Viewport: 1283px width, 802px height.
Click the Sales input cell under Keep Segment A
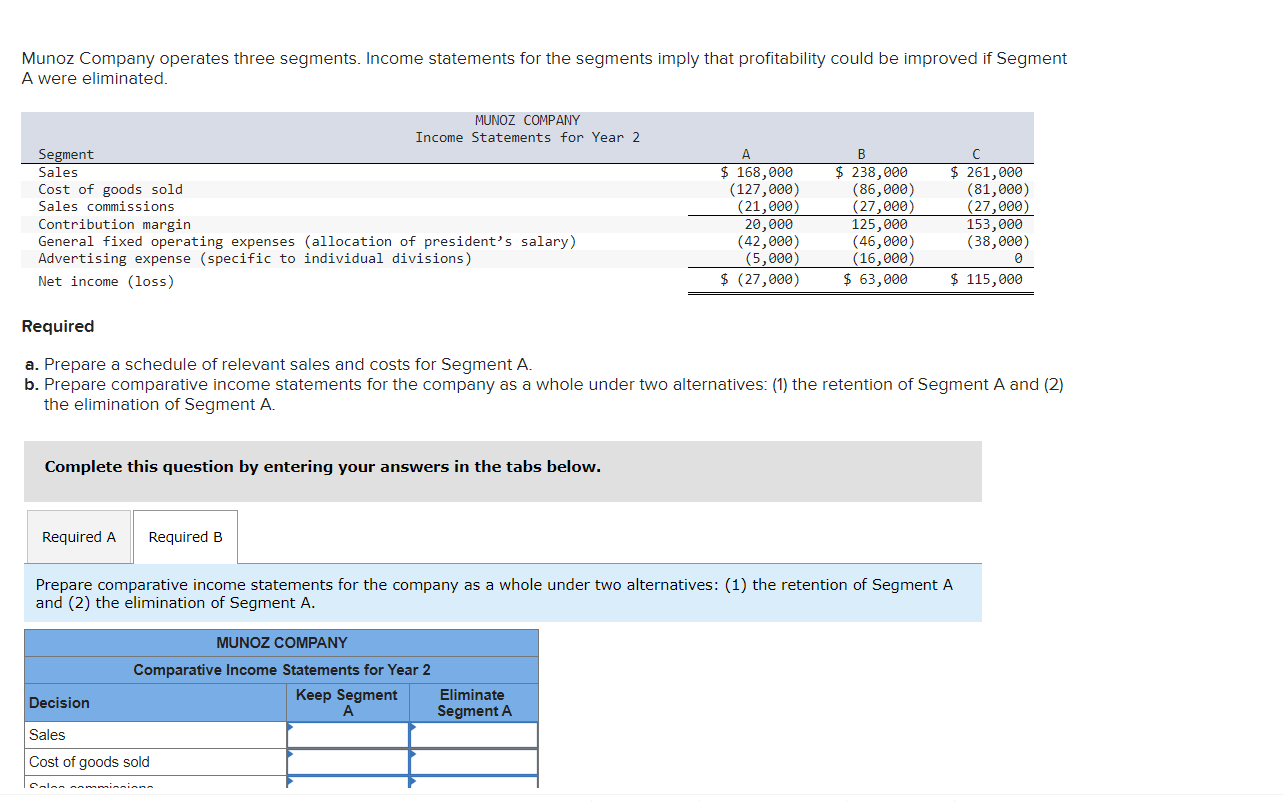click(348, 734)
